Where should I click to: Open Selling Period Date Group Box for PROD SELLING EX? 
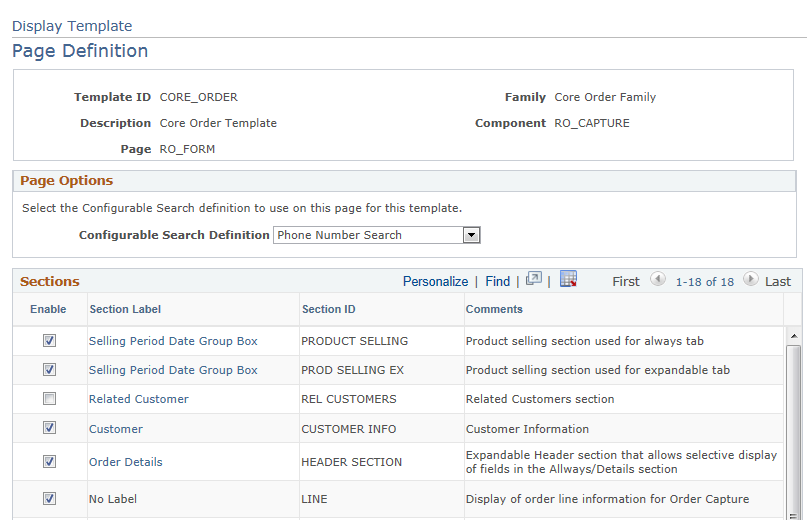[x=173, y=370]
